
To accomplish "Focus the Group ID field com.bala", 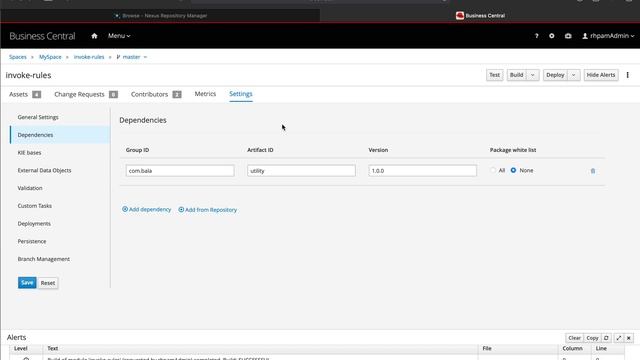I will click(180, 171).
